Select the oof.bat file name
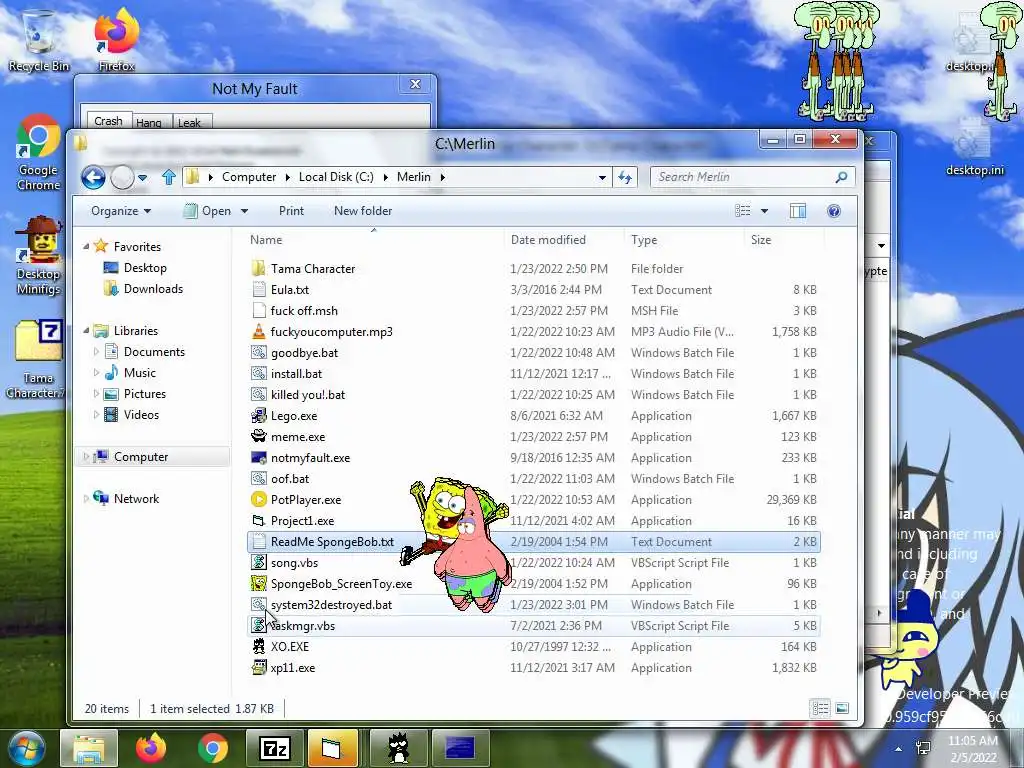The image size is (1024, 768). [x=290, y=479]
